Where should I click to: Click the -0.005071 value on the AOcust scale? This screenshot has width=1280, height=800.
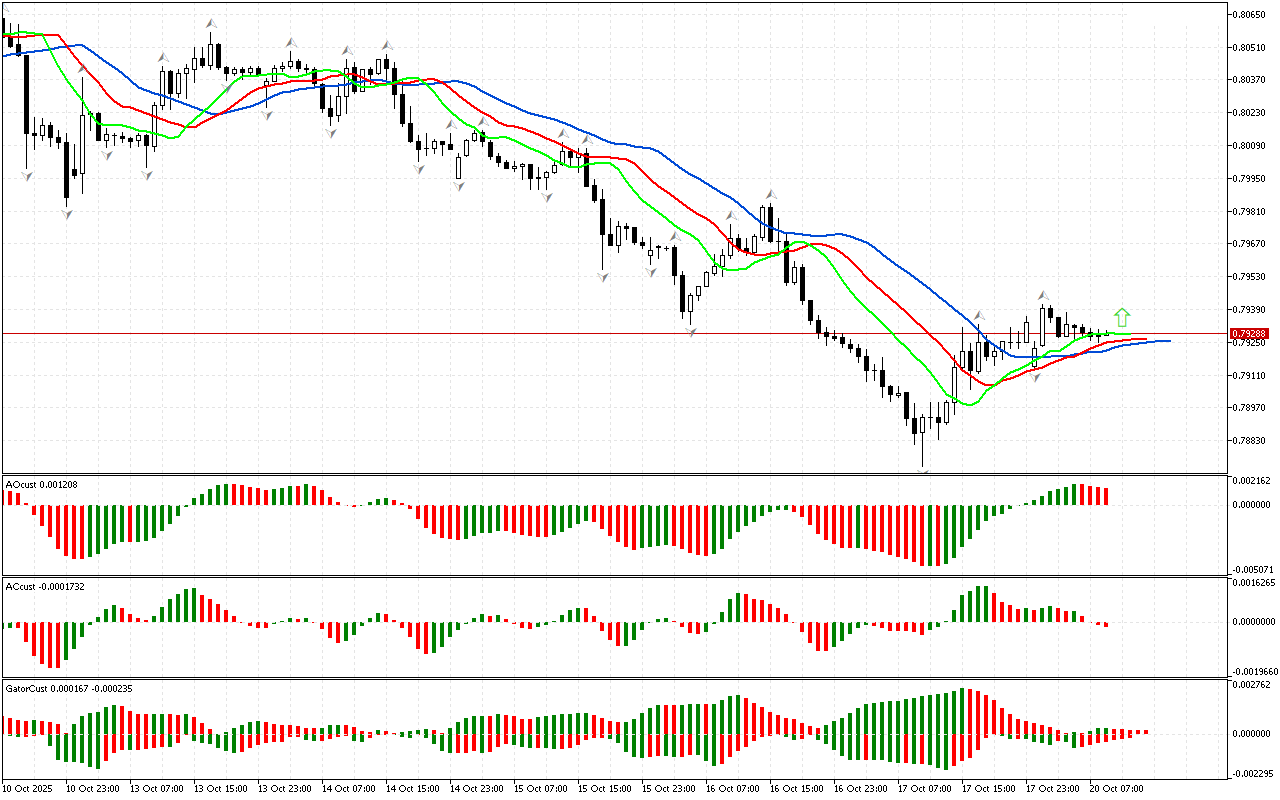pyautogui.click(x=1252, y=569)
